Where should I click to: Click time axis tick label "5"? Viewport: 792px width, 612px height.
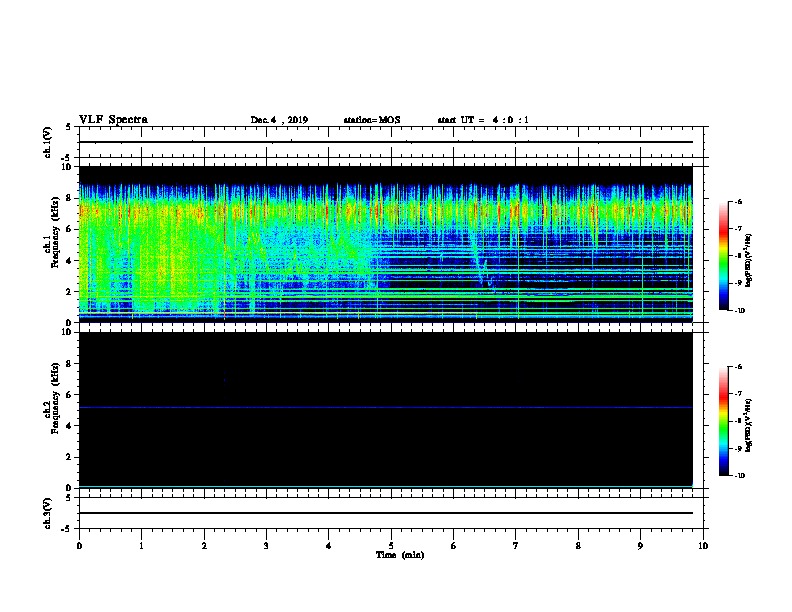[391, 546]
